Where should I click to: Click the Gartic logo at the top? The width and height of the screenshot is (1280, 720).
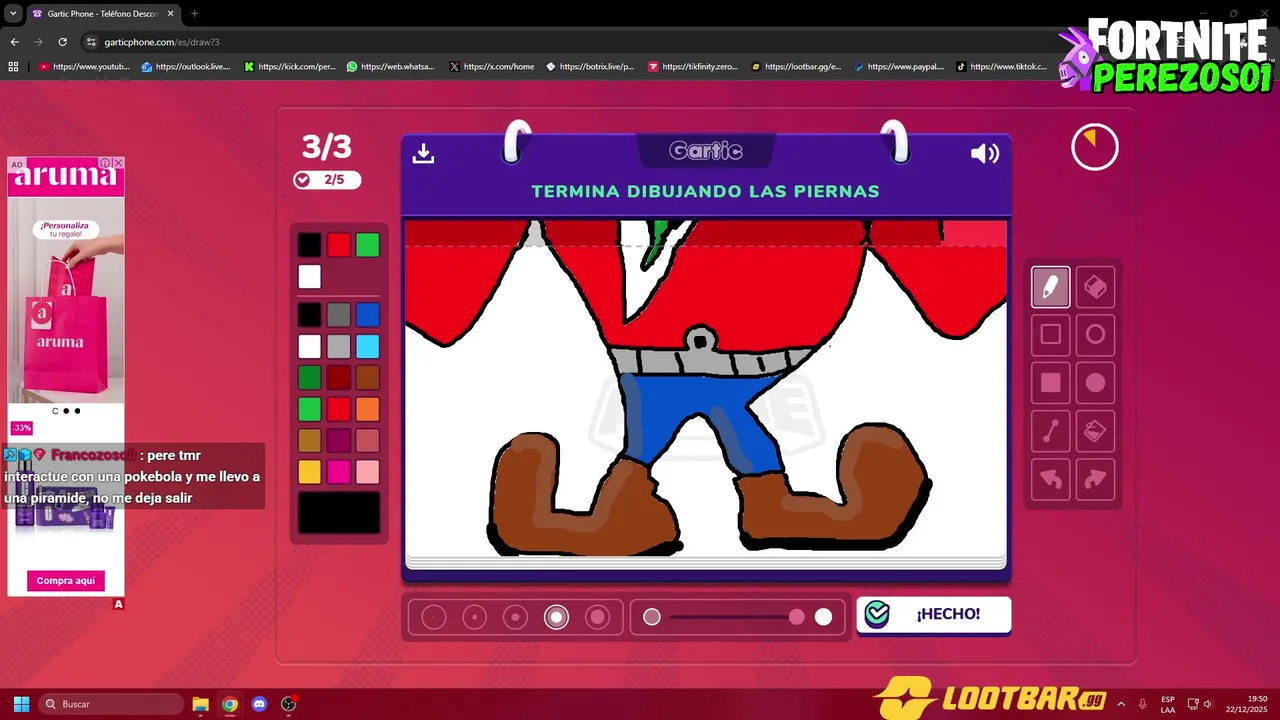[x=706, y=151]
